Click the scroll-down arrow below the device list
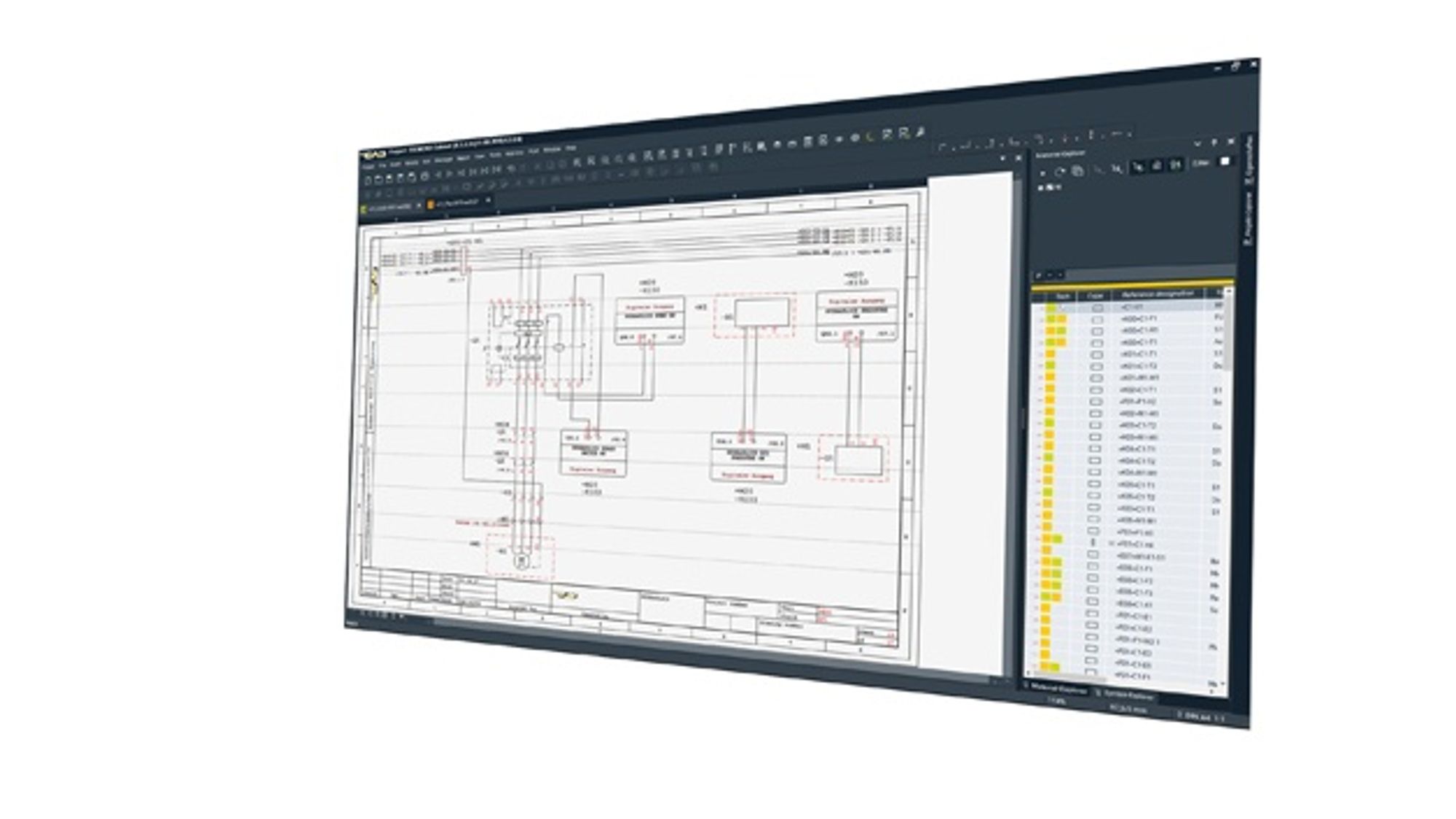The height and width of the screenshot is (819, 1456). (1224, 684)
